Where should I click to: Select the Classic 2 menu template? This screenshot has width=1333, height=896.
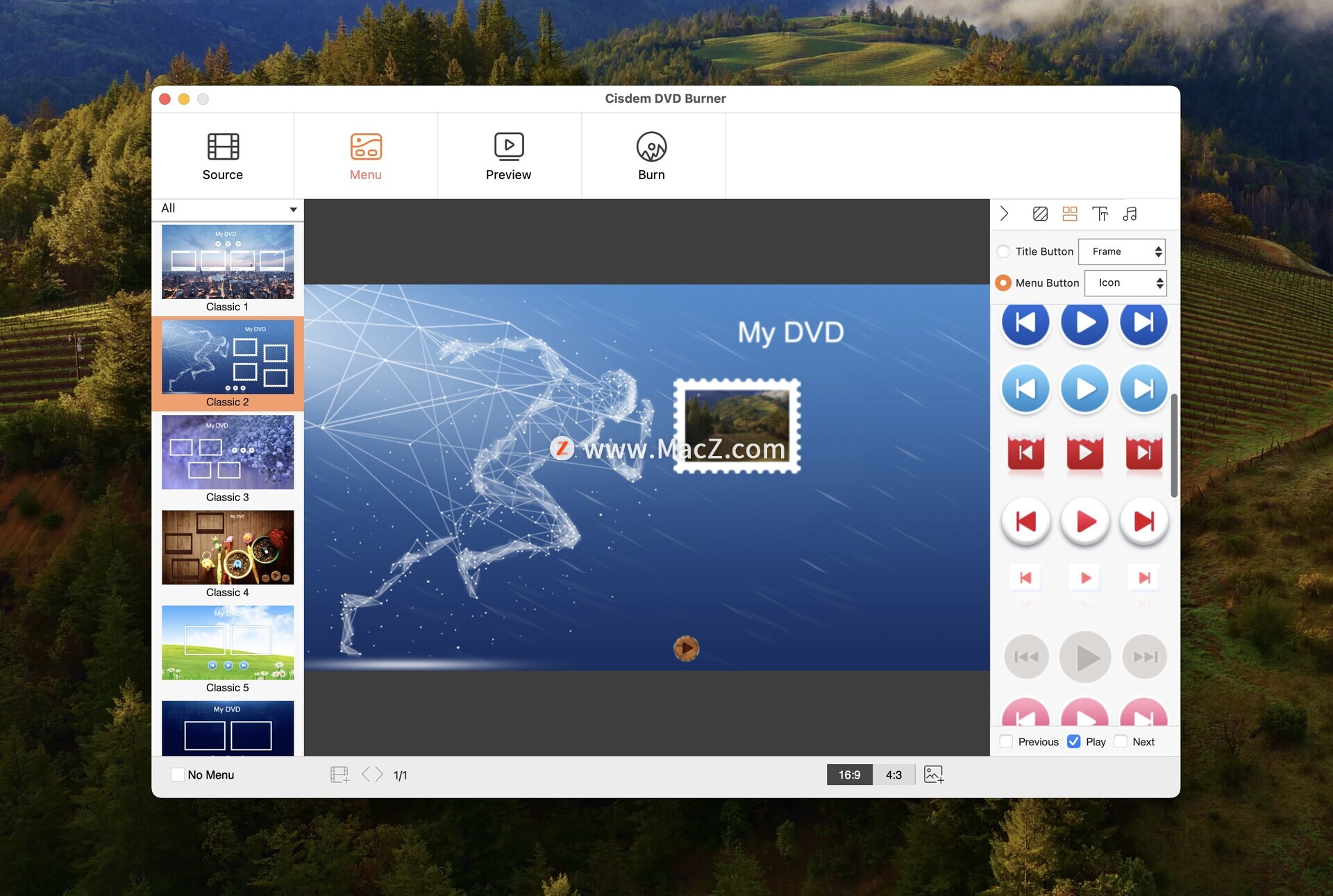[227, 364]
